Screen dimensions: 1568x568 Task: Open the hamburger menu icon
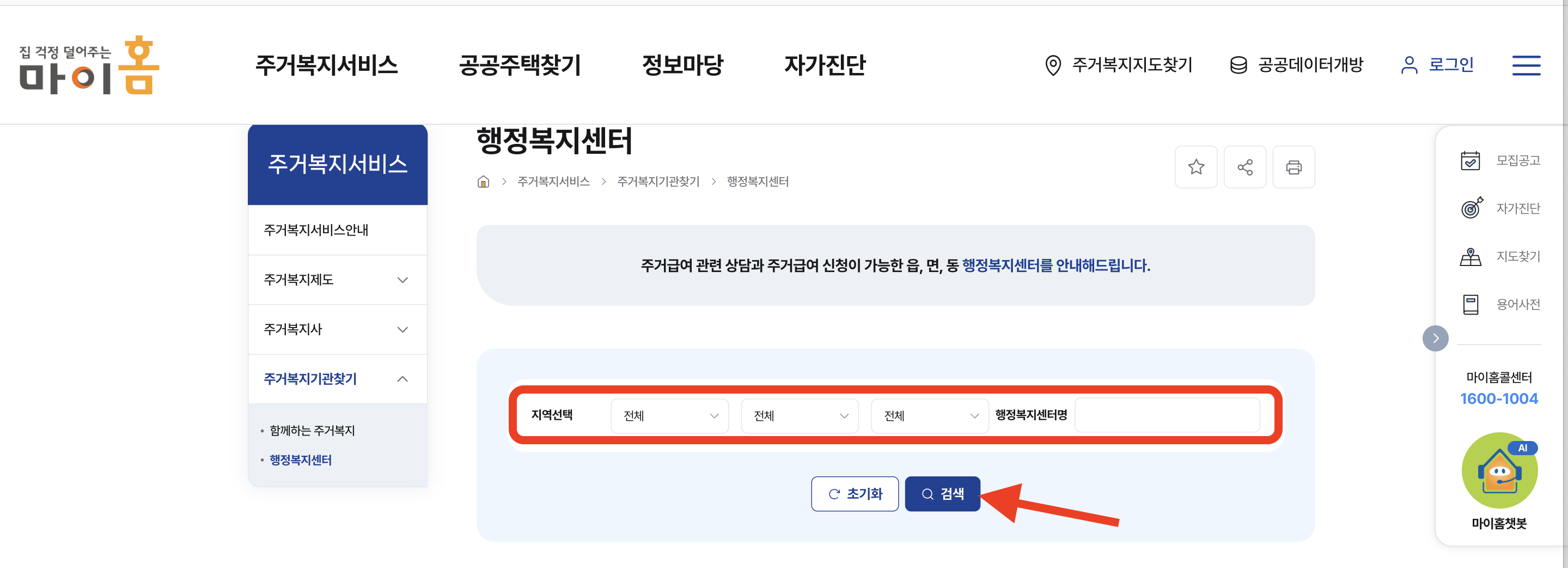[1526, 65]
